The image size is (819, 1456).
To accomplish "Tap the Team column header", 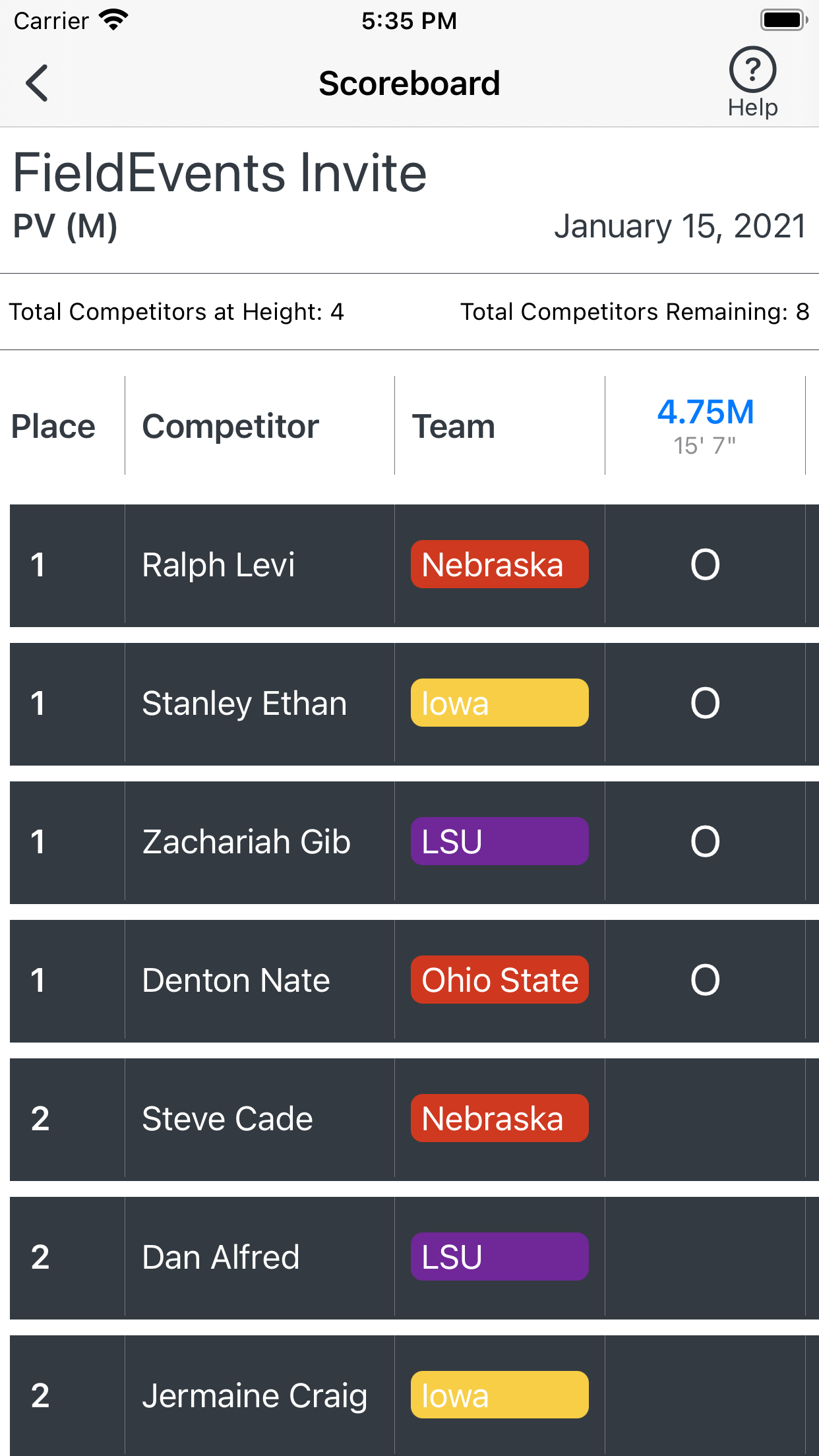I will click(454, 427).
